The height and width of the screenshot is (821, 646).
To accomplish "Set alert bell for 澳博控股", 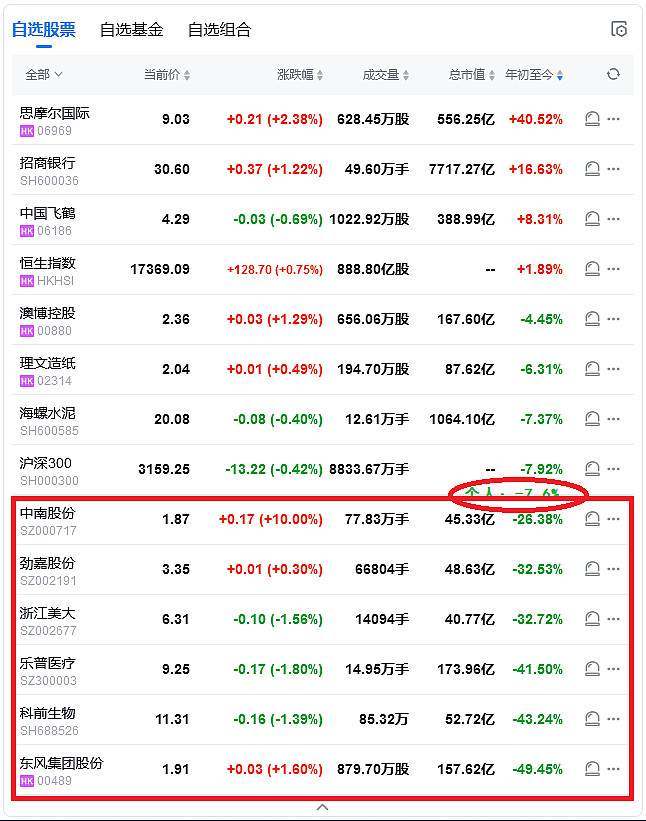I will 592,319.
